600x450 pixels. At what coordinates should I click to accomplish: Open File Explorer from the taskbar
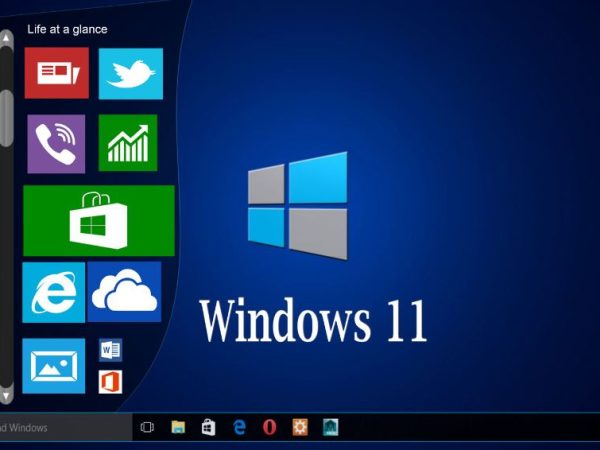point(178,427)
